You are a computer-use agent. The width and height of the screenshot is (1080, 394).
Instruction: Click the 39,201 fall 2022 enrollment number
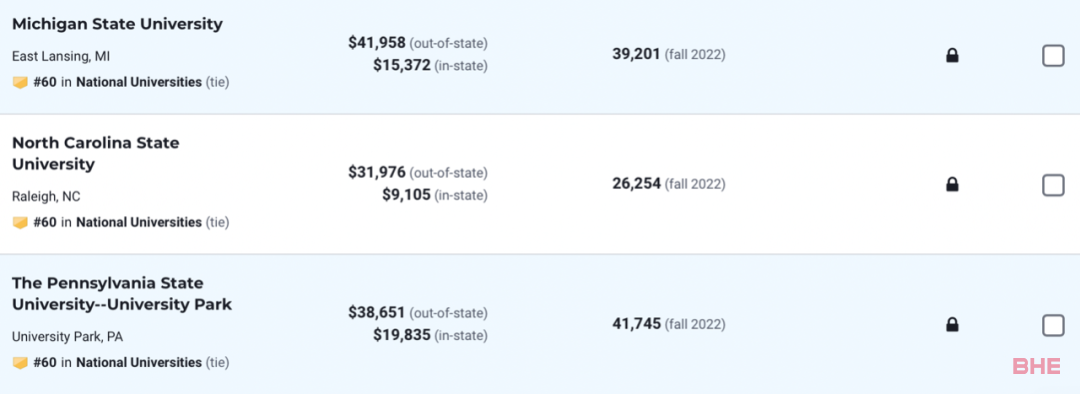(x=636, y=54)
